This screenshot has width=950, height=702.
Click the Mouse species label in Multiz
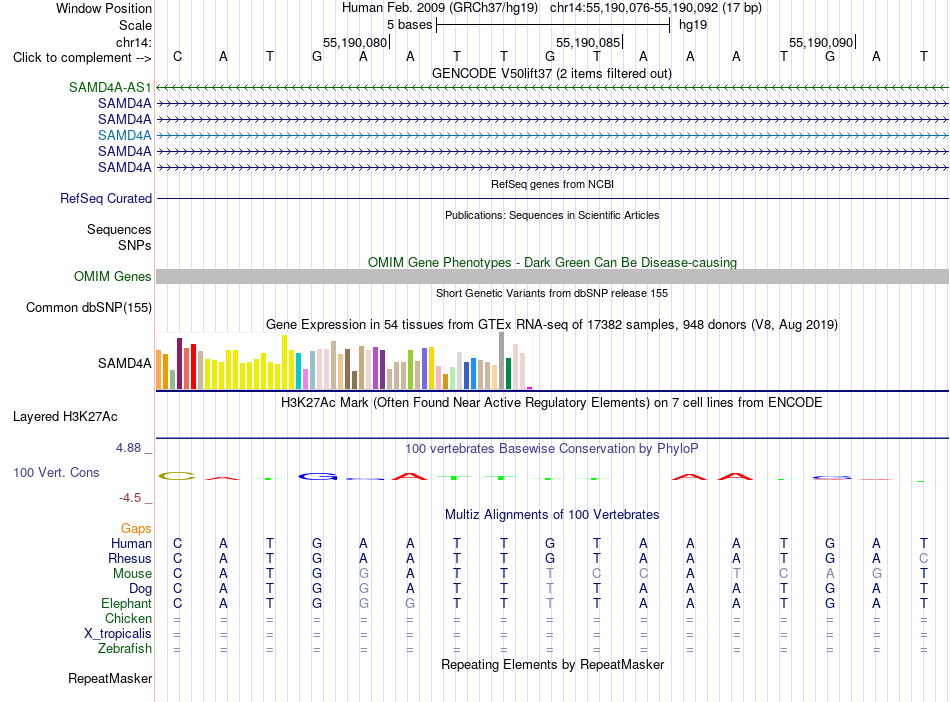click(x=132, y=573)
